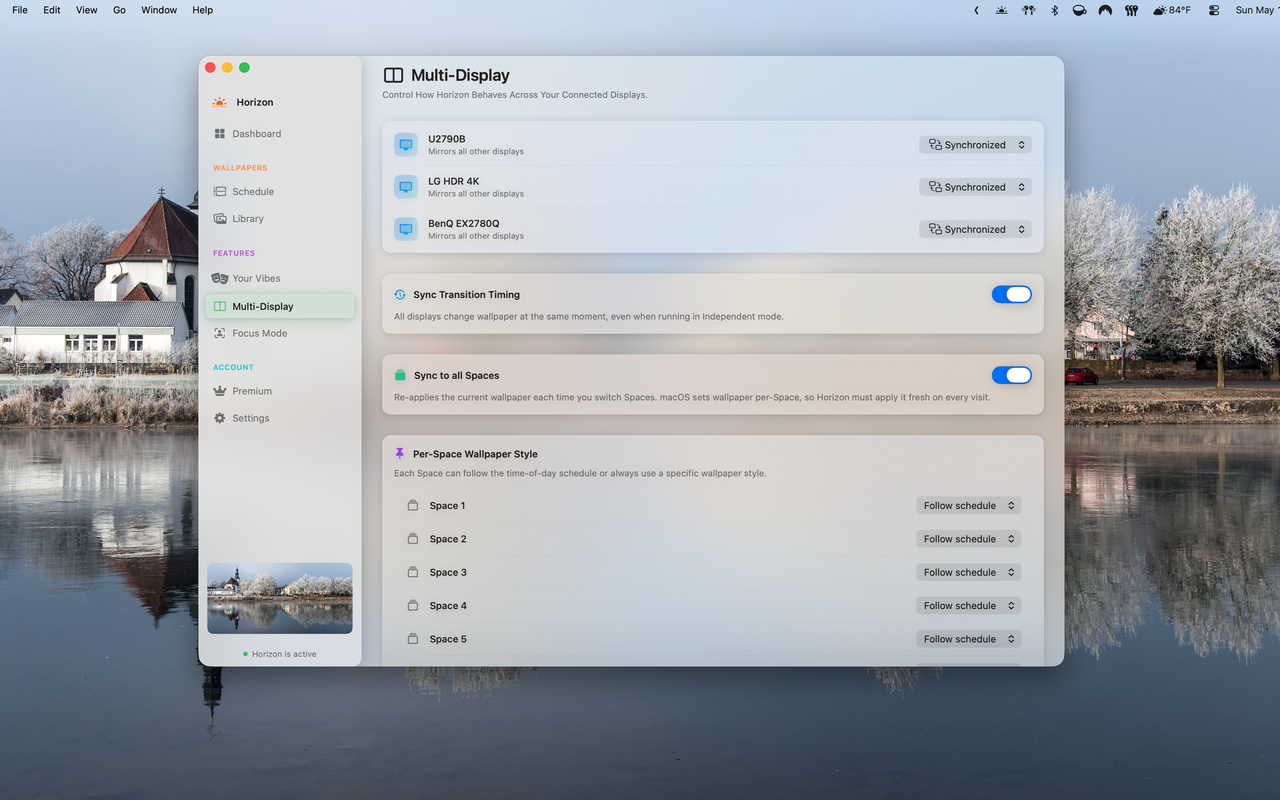Open U2790B Synchronized mode dropdown
1280x800 pixels.
[975, 145]
